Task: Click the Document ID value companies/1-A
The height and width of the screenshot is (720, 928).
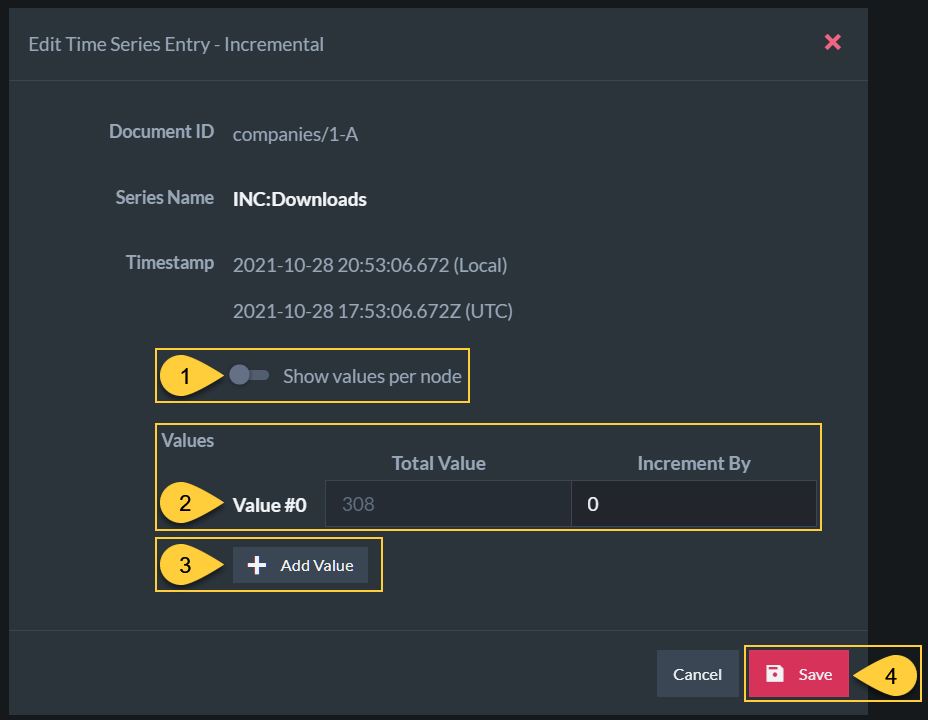Action: pos(295,134)
